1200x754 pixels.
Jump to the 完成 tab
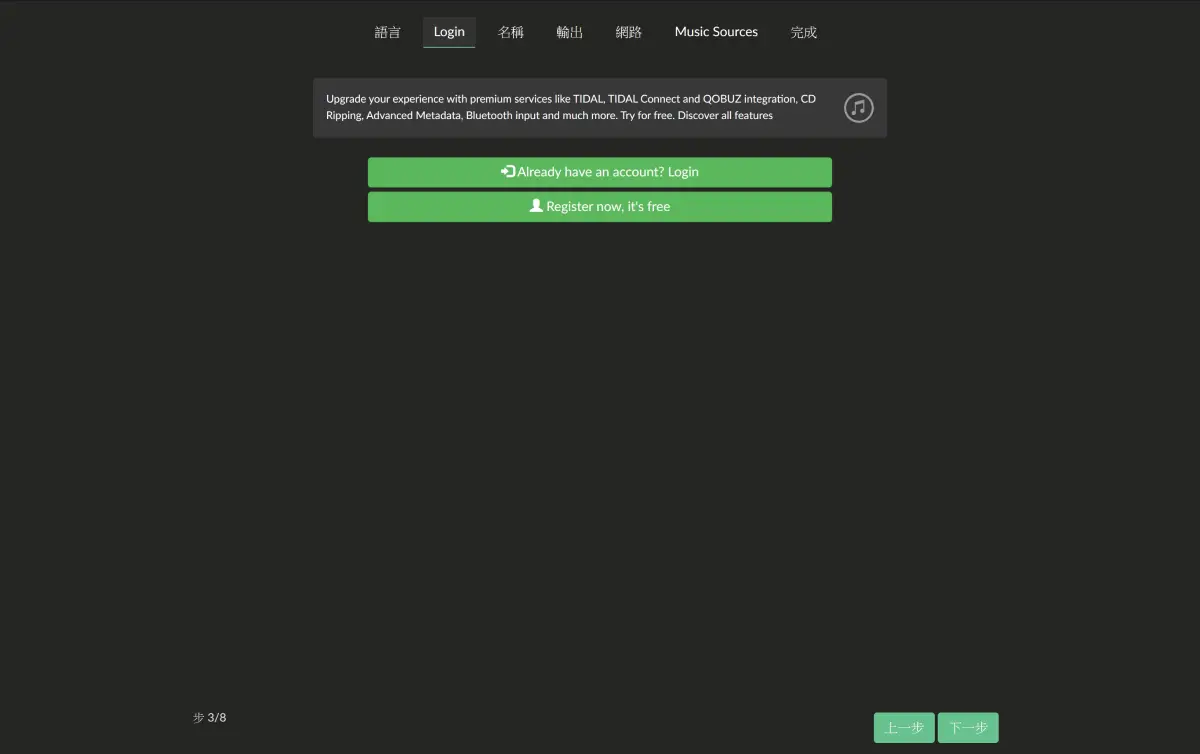coord(804,32)
